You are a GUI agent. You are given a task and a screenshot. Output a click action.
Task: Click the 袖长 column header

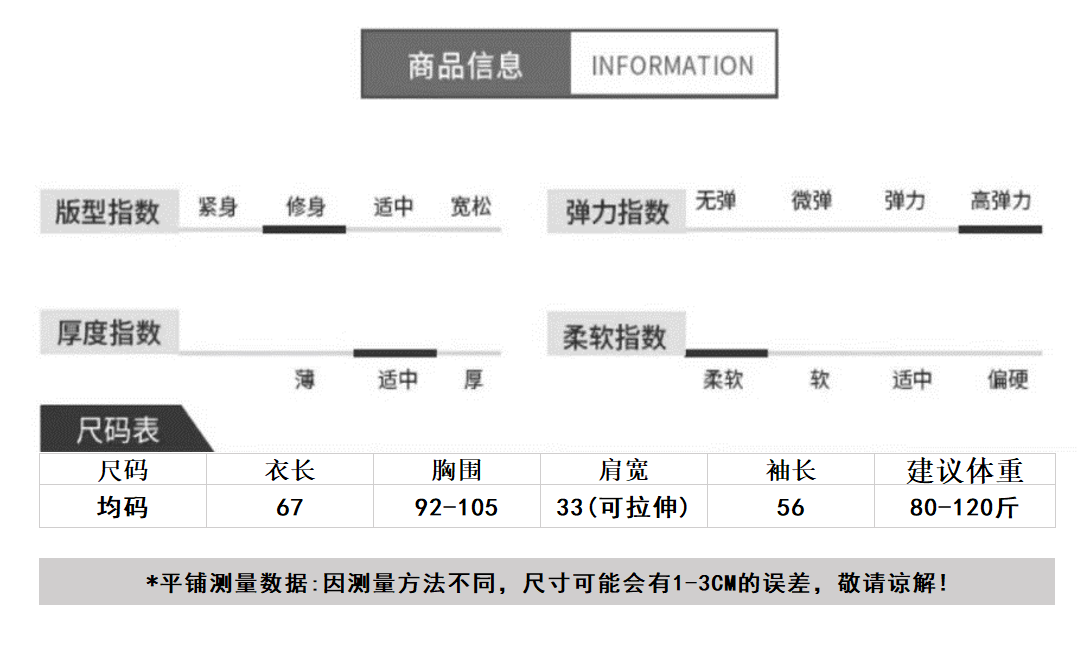click(791, 470)
